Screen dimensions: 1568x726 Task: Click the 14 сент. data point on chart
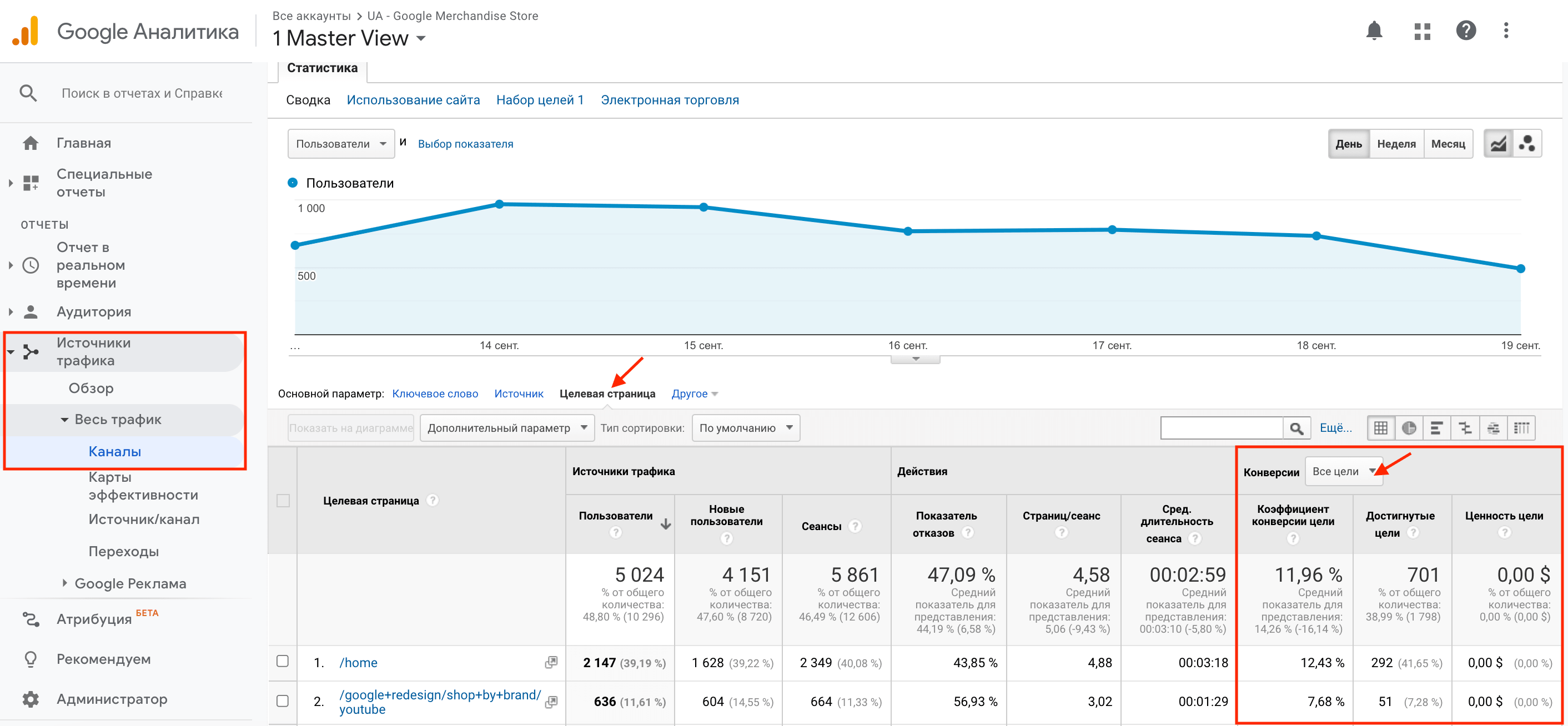coord(499,204)
